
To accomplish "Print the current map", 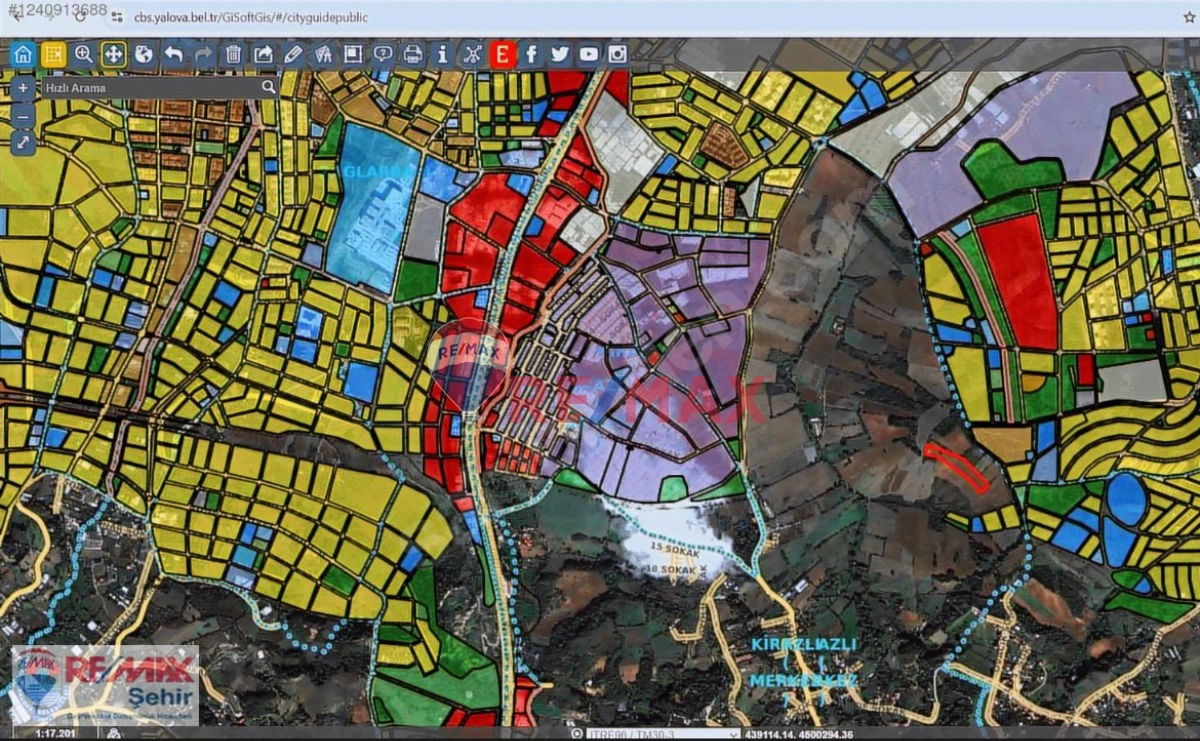I will tap(413, 54).
